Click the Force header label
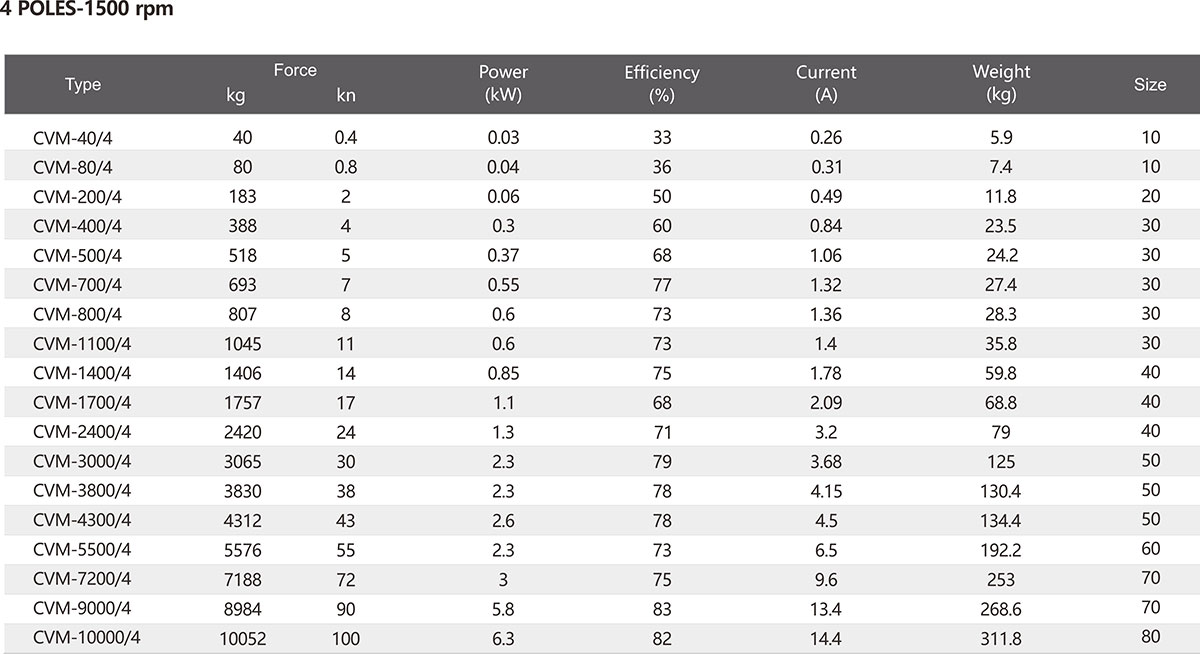 tap(295, 70)
